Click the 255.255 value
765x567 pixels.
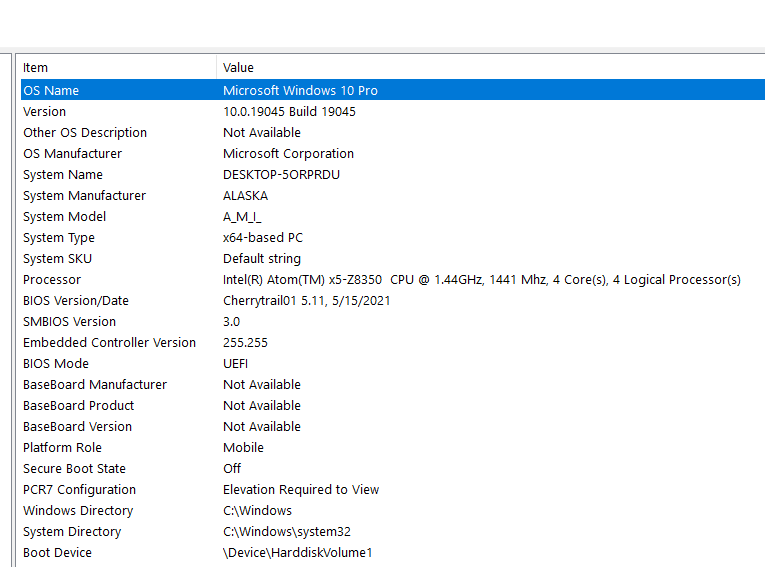pyautogui.click(x=245, y=342)
